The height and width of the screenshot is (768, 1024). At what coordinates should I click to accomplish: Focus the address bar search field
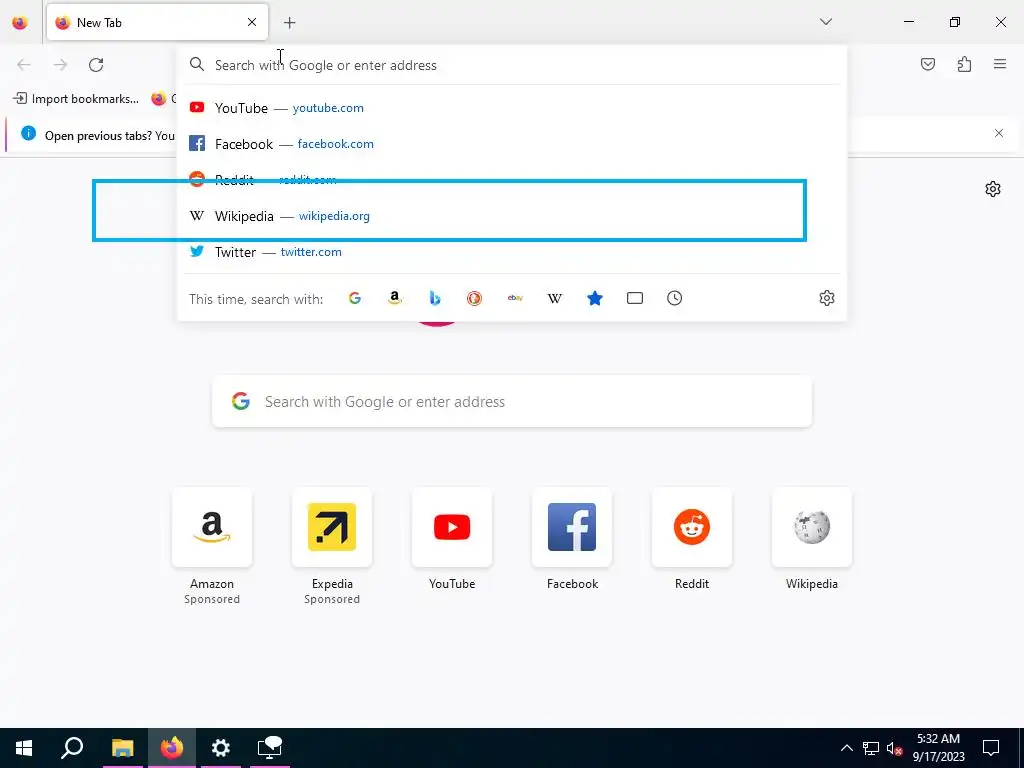click(511, 65)
